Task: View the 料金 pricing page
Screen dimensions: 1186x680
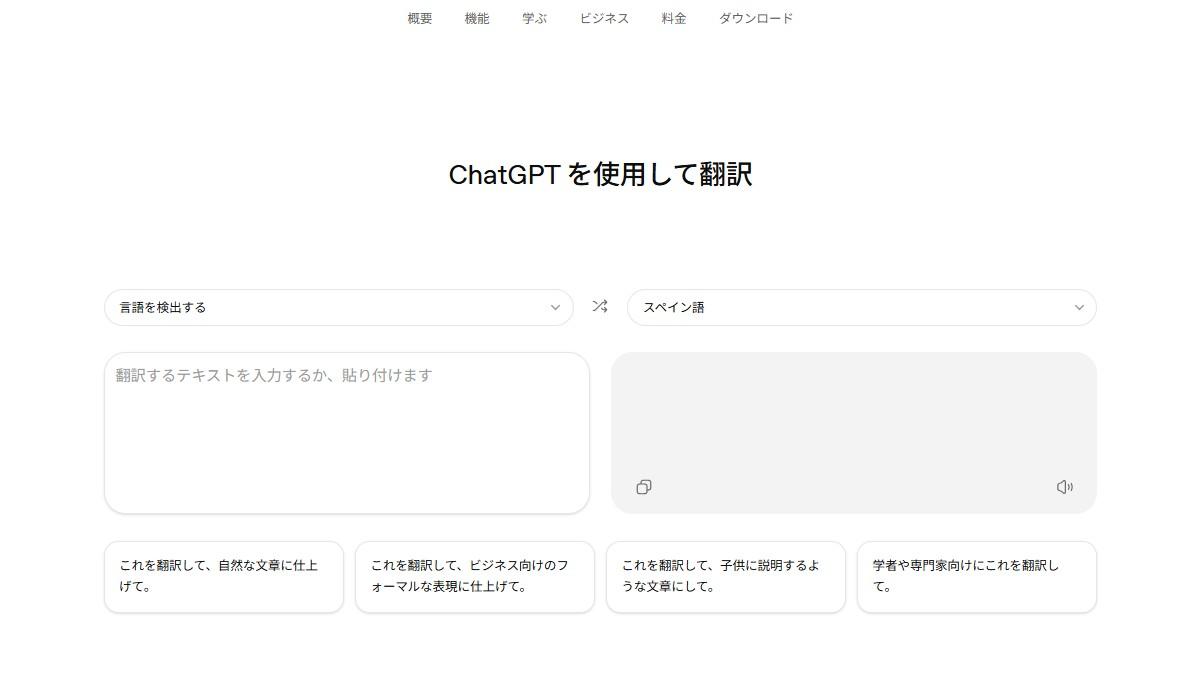Action: coord(674,18)
